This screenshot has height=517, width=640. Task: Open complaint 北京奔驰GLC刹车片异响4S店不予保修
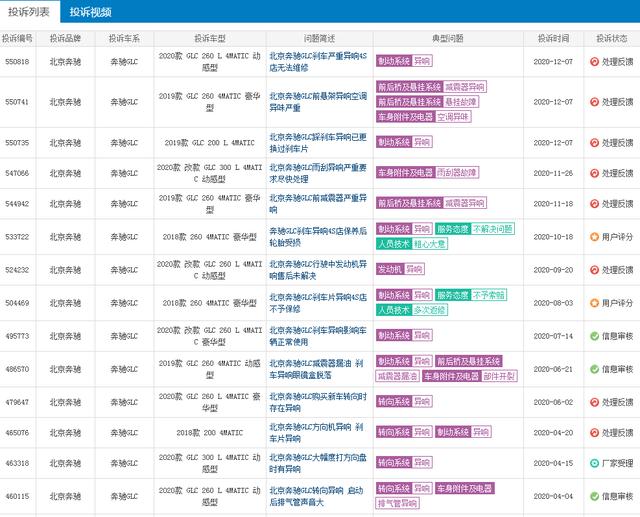point(318,303)
